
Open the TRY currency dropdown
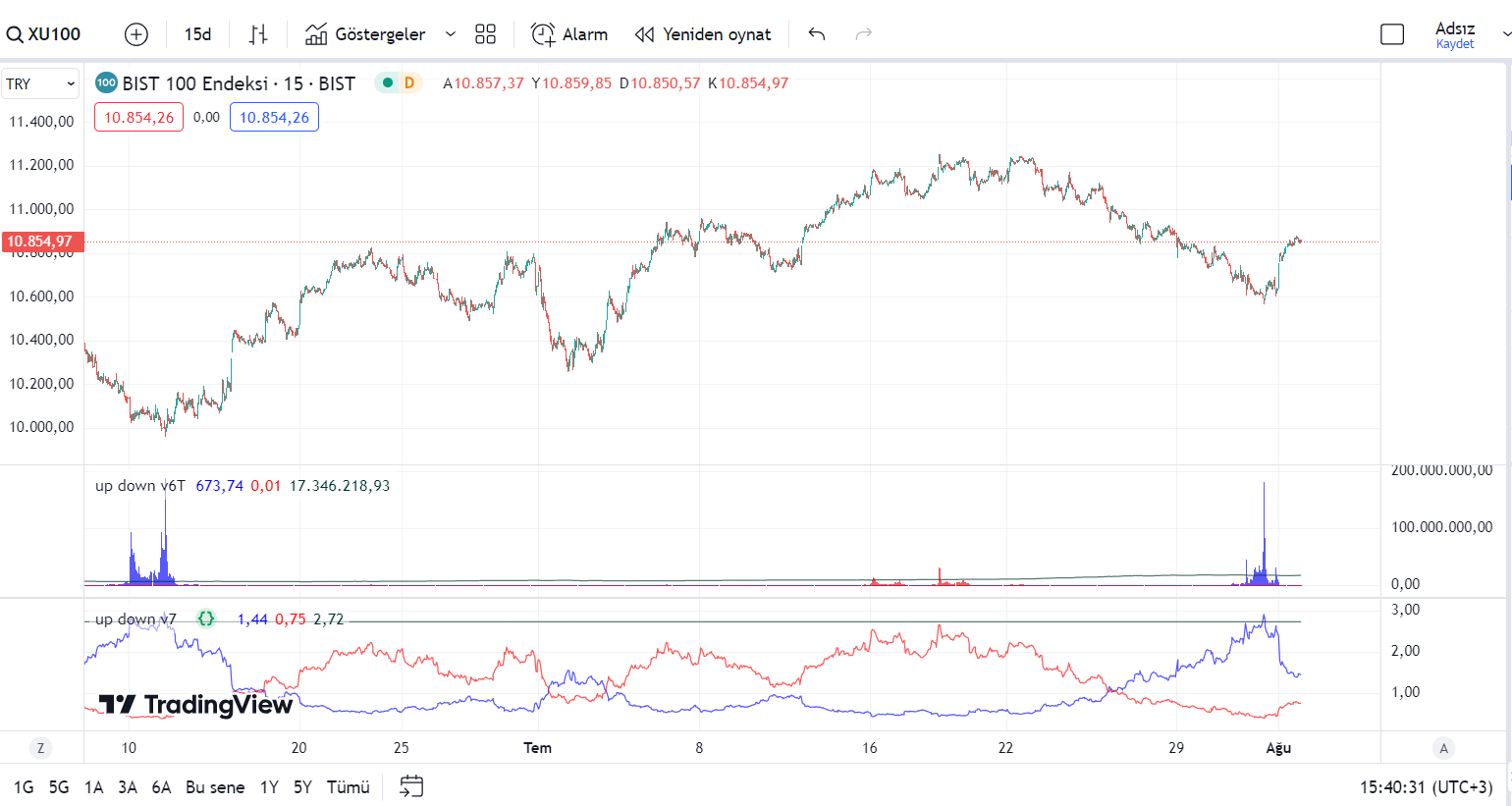[x=40, y=83]
